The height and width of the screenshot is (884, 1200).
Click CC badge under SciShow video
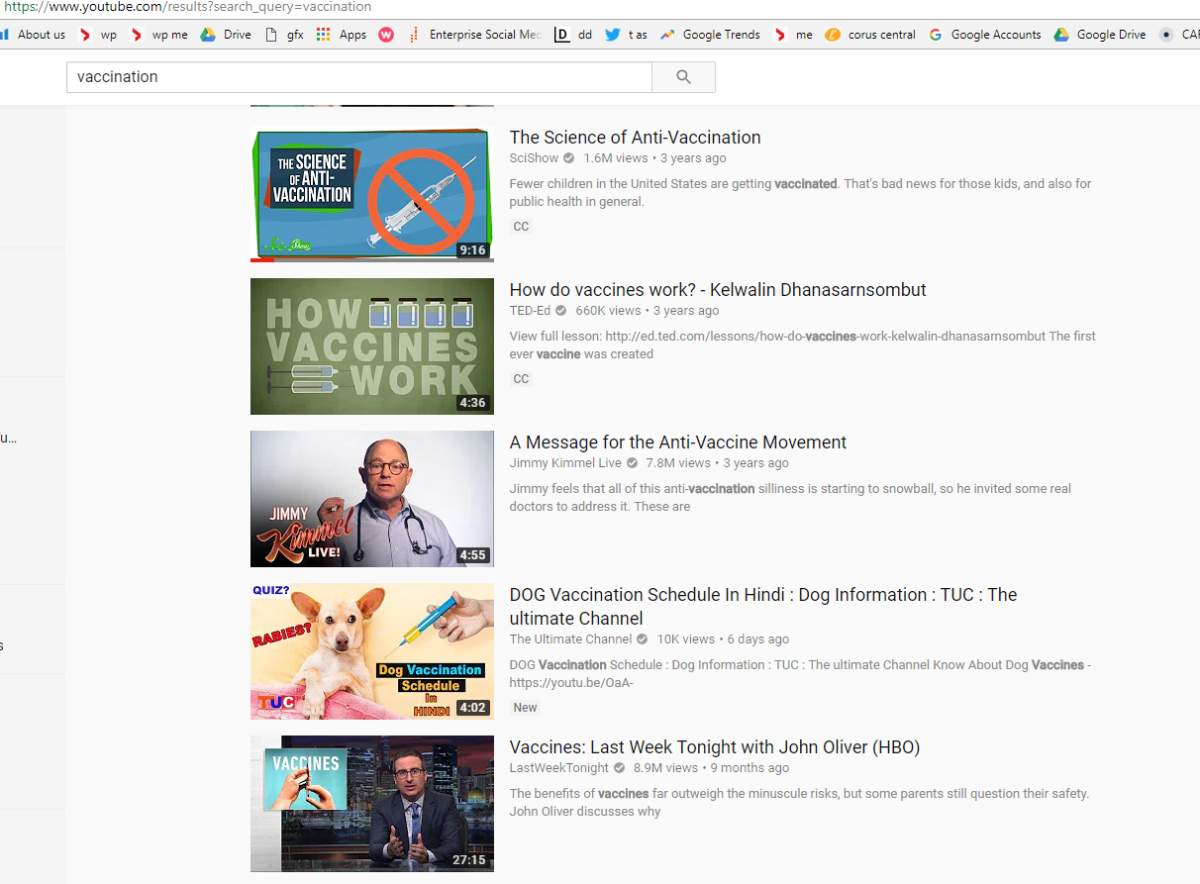(521, 227)
